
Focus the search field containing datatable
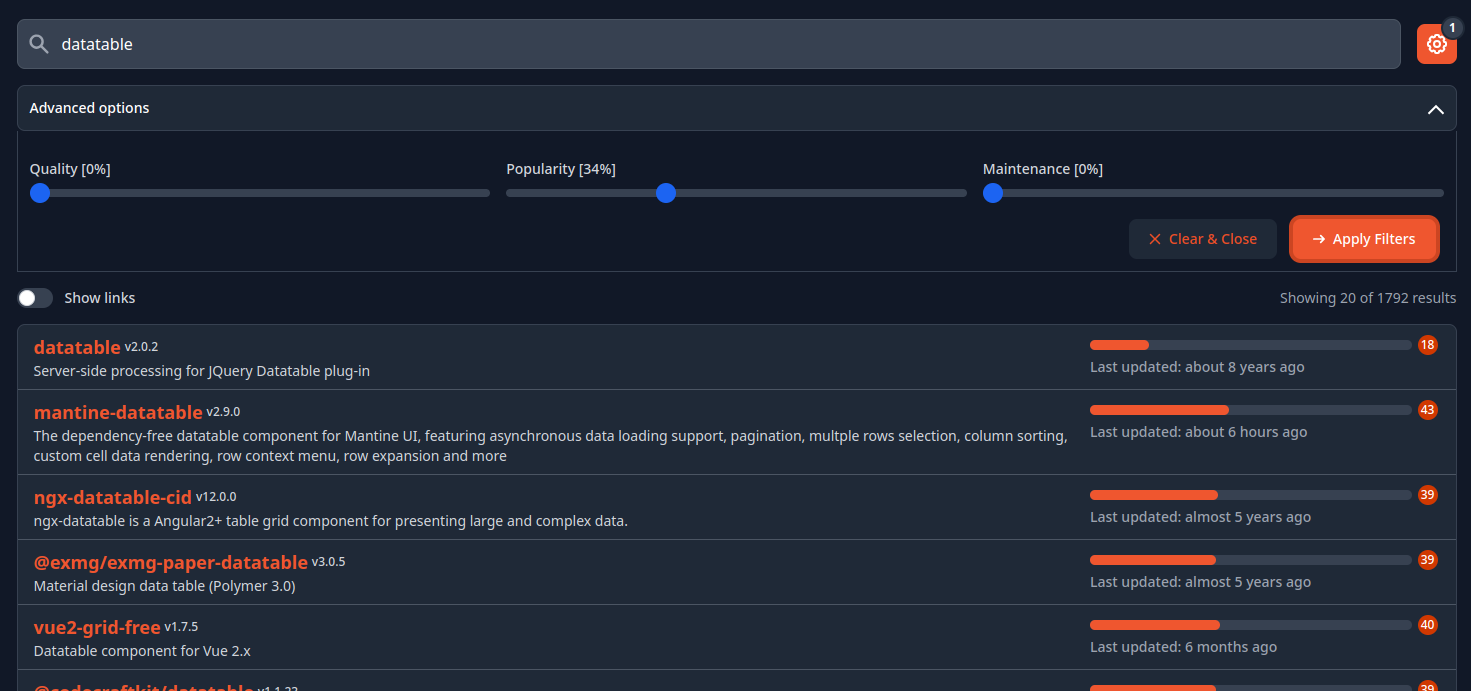pyautogui.click(x=708, y=44)
